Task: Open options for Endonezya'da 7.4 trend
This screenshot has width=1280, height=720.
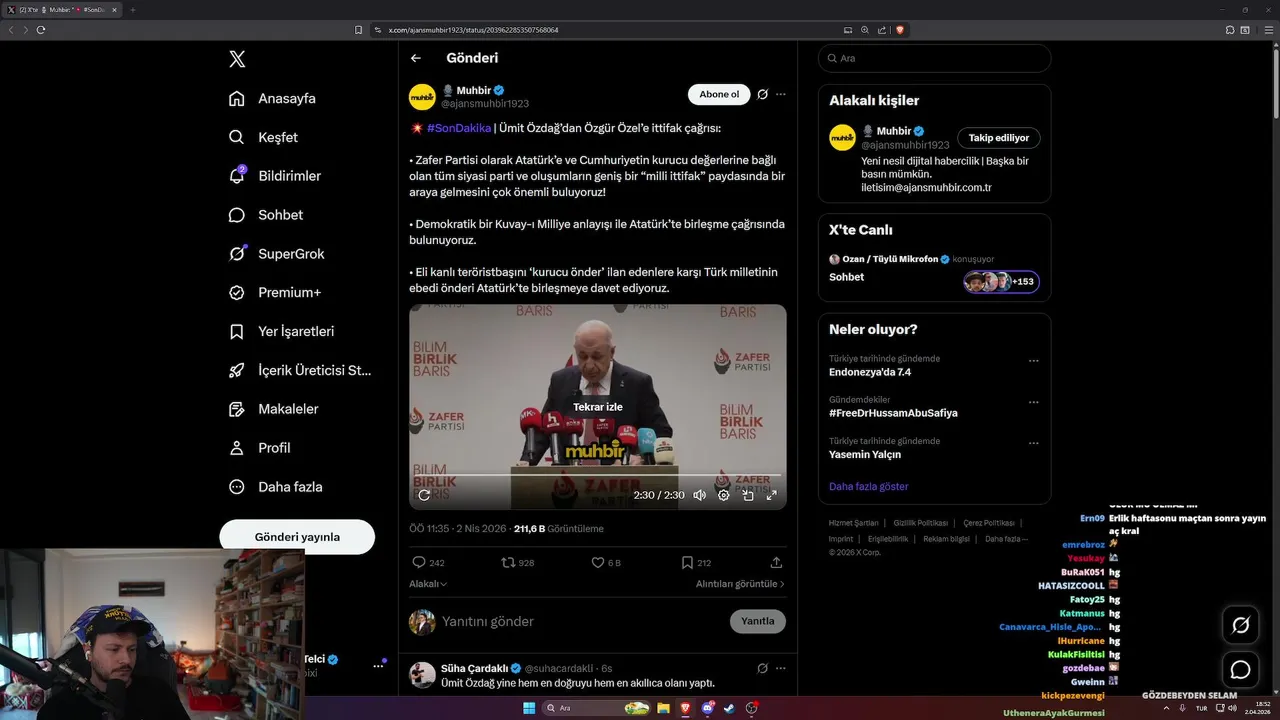Action: (x=1034, y=361)
